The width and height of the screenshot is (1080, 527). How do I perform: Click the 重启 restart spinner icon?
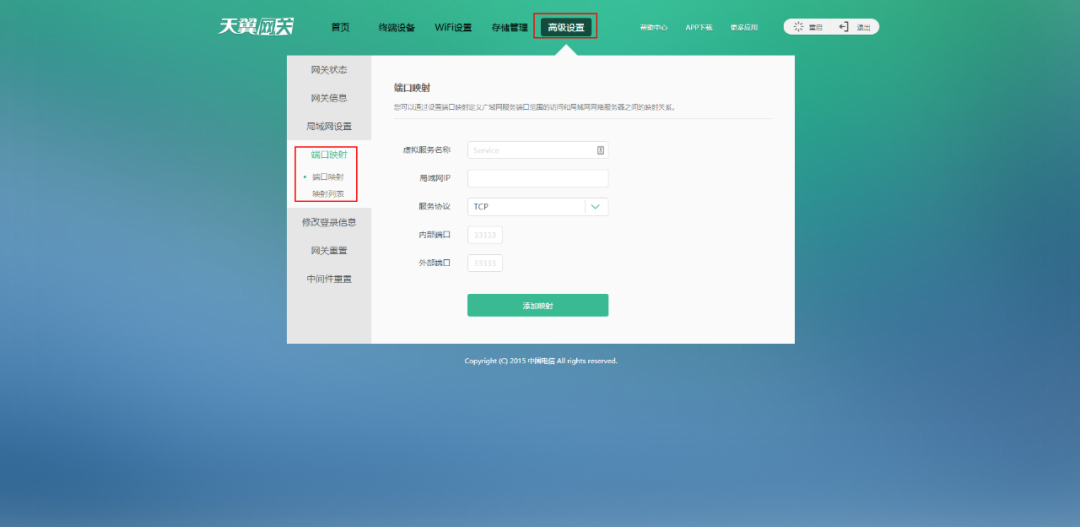coord(798,27)
